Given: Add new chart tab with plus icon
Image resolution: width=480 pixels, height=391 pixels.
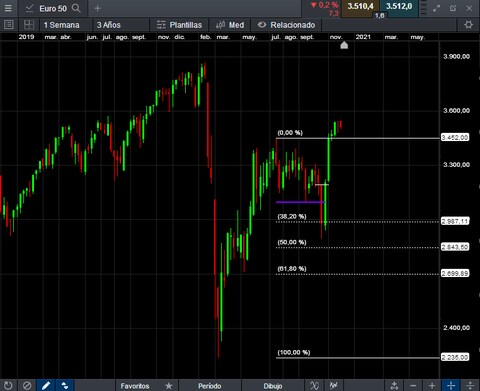Looking at the screenshot, I should 97,8.
